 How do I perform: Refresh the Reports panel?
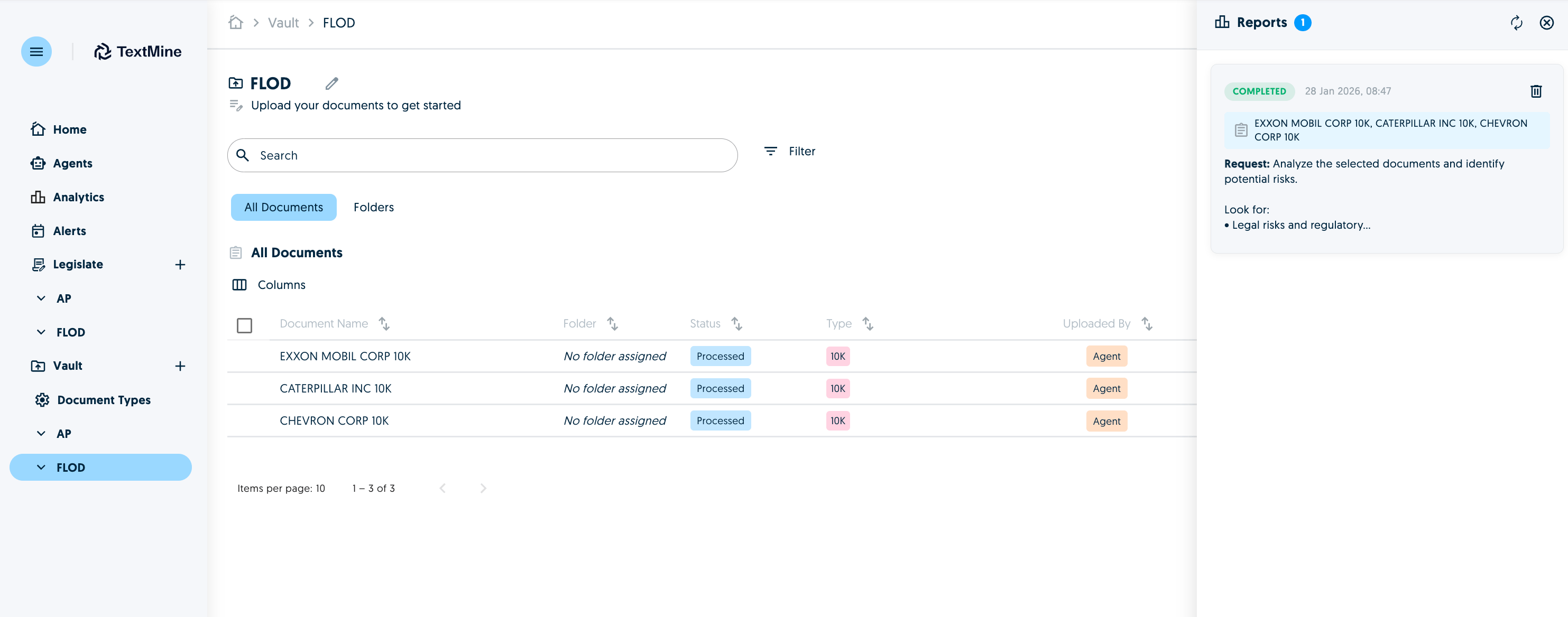coord(1516,23)
